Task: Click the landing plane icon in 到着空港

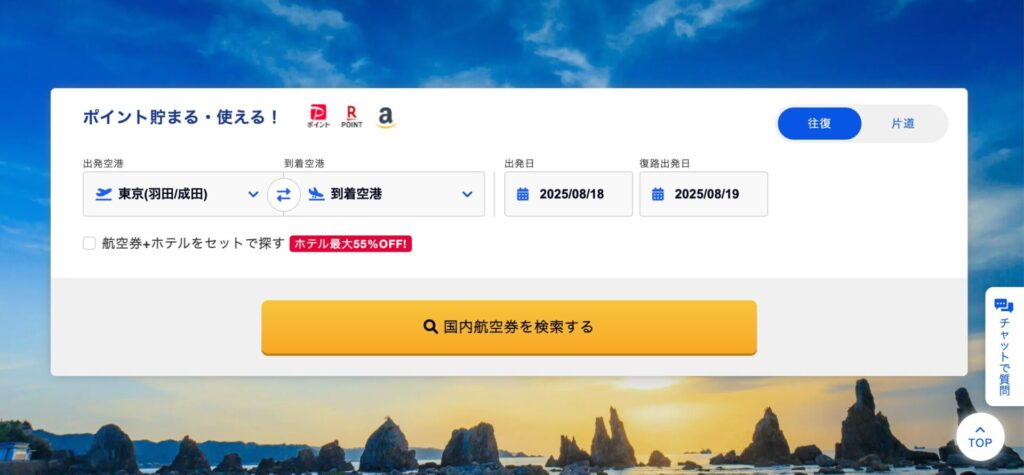Action: click(x=316, y=194)
